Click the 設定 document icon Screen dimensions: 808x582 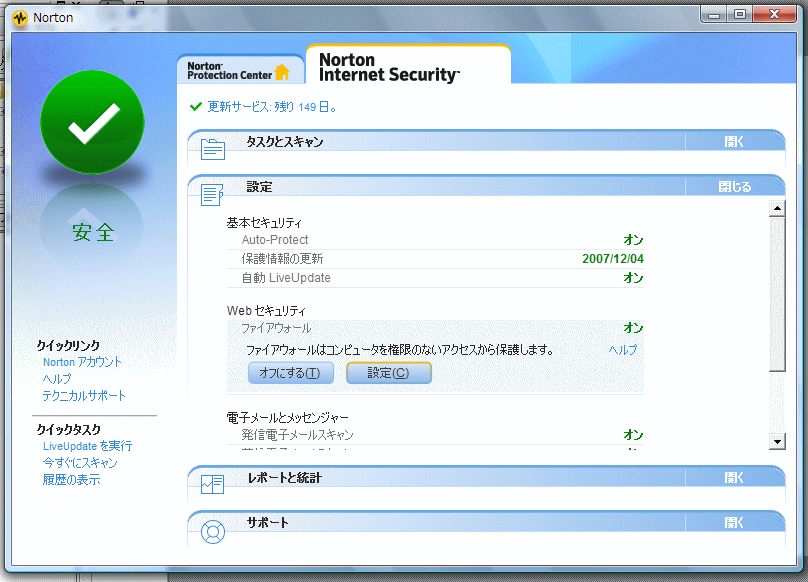coord(212,195)
